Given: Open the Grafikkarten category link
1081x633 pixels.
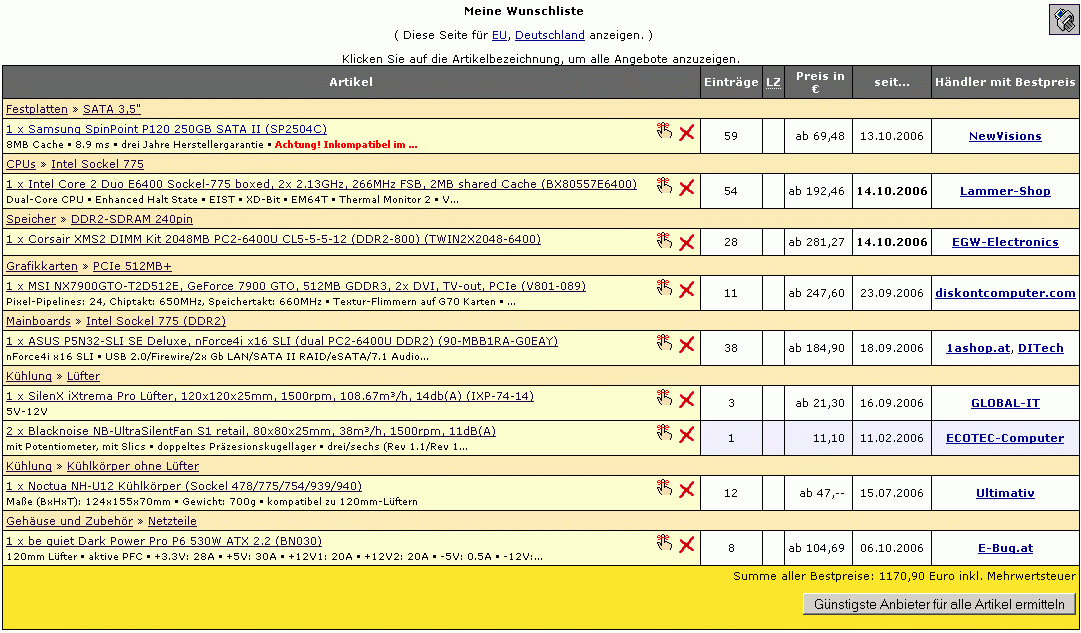Looking at the screenshot, I should click(x=42, y=266).
